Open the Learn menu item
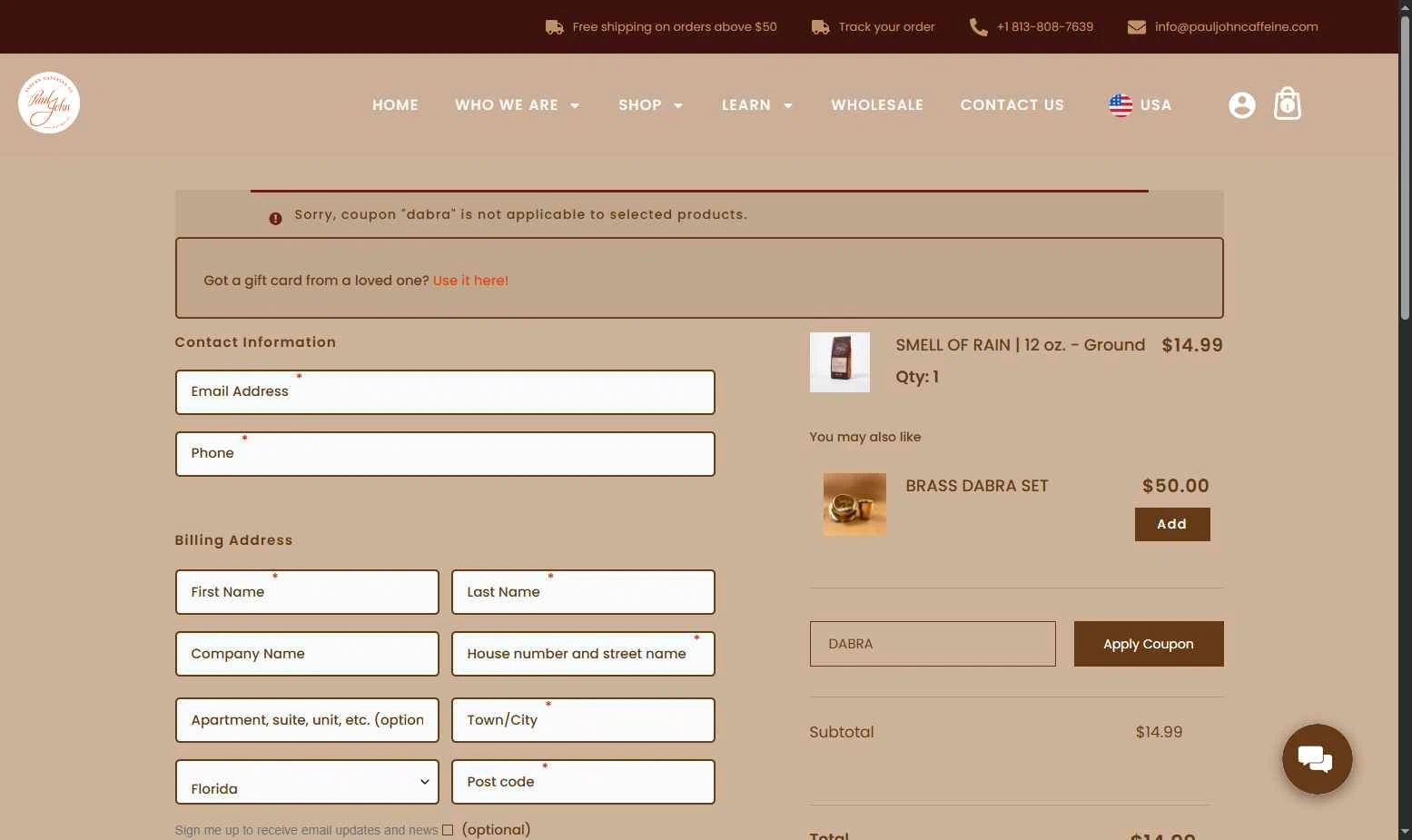 click(x=746, y=105)
